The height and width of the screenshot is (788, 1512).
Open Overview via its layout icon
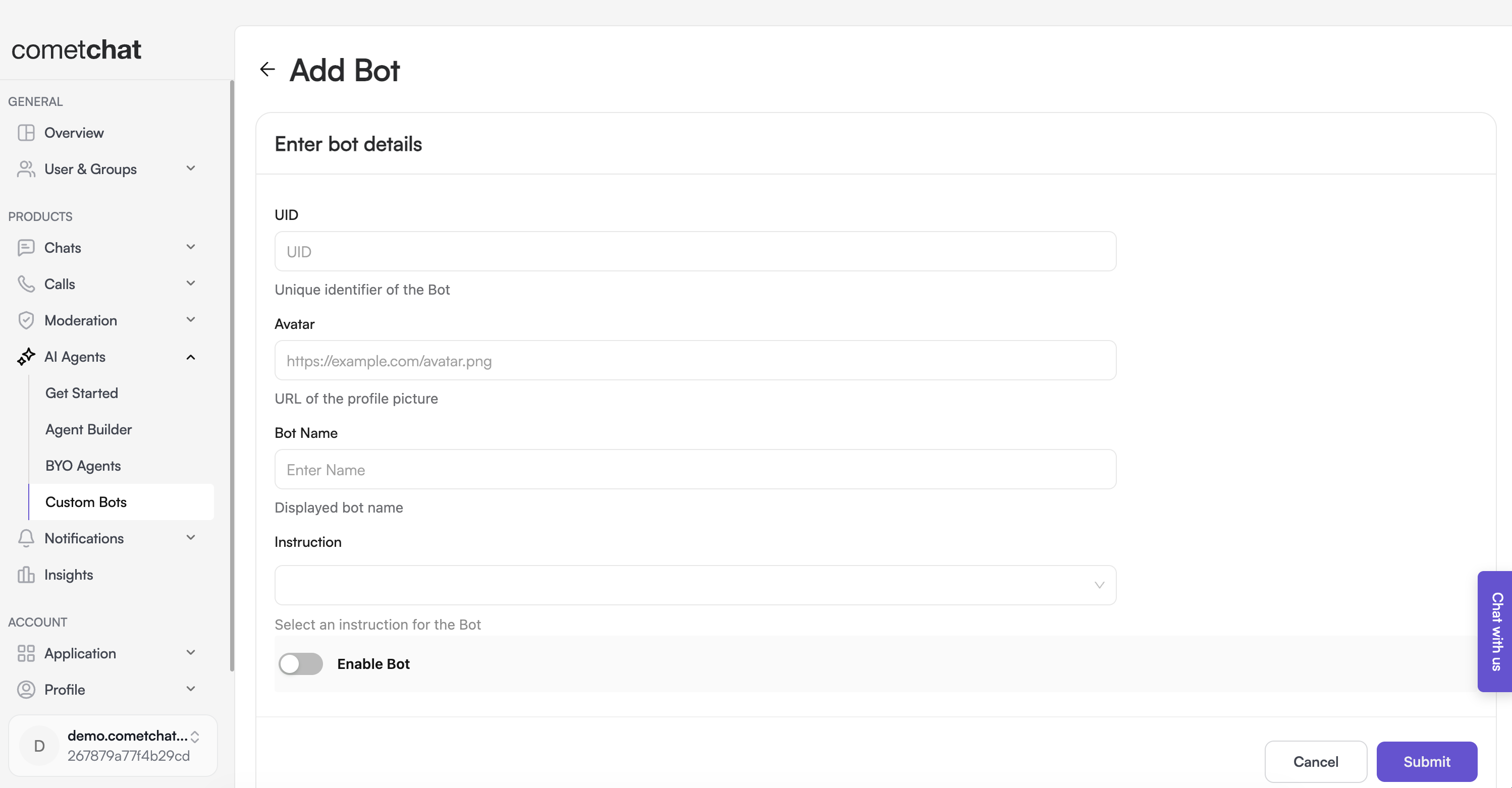(x=26, y=133)
